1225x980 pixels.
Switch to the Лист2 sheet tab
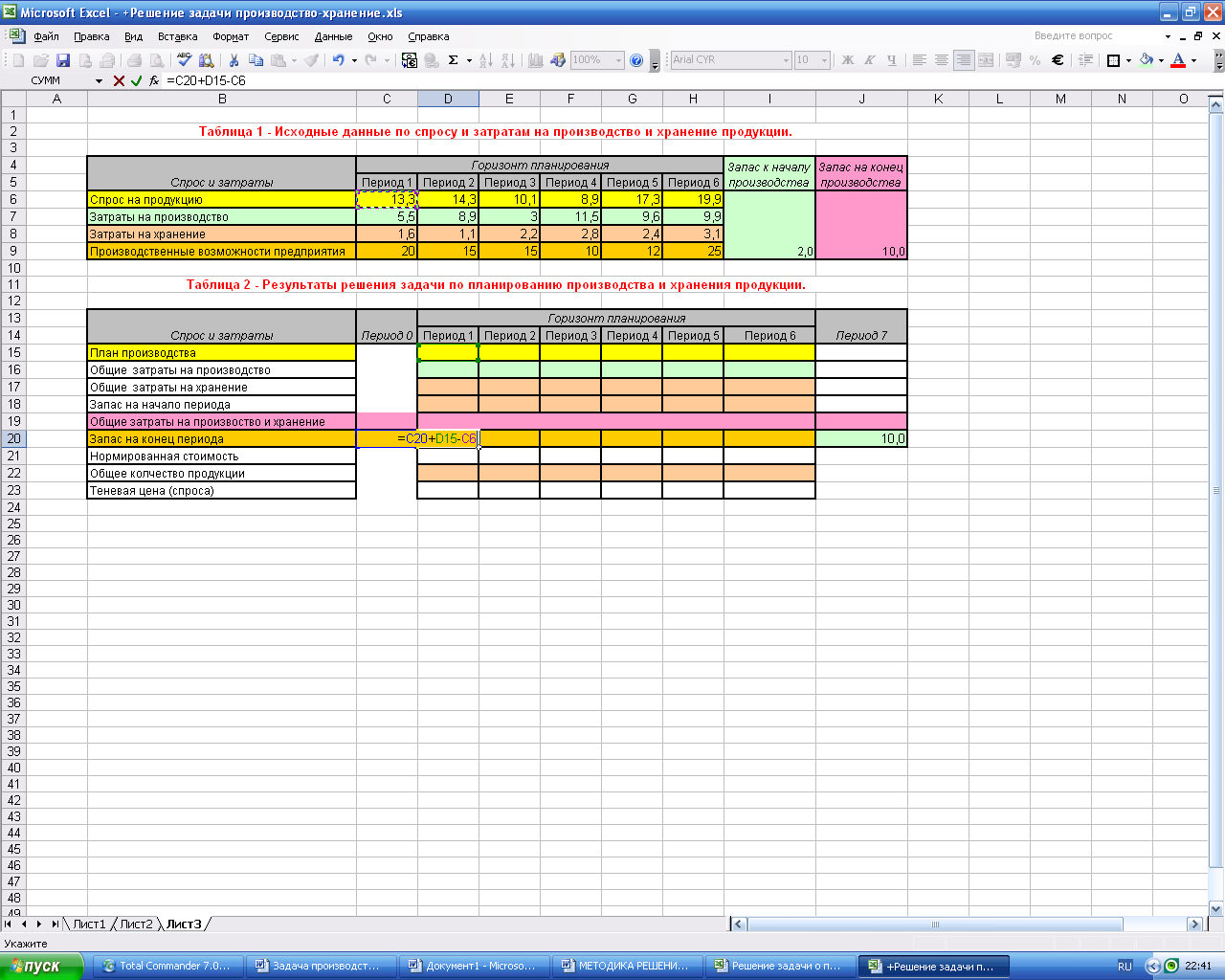coord(136,924)
